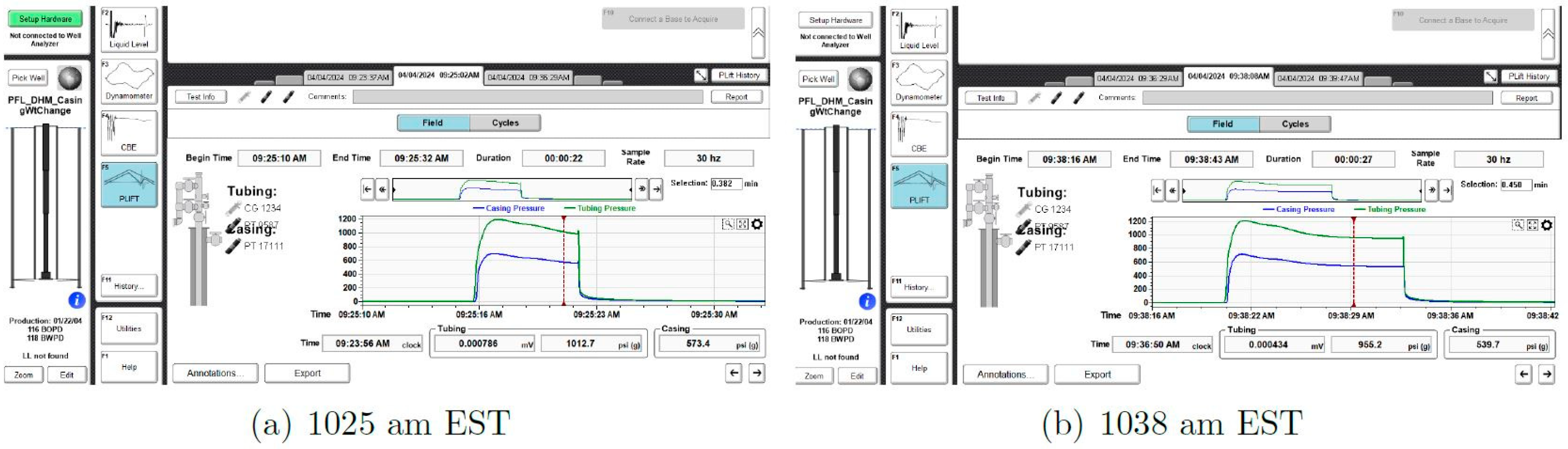Screen dimensions: 1568x449
Task: Click last pen icon before Comments (b)
Action: click(1078, 98)
